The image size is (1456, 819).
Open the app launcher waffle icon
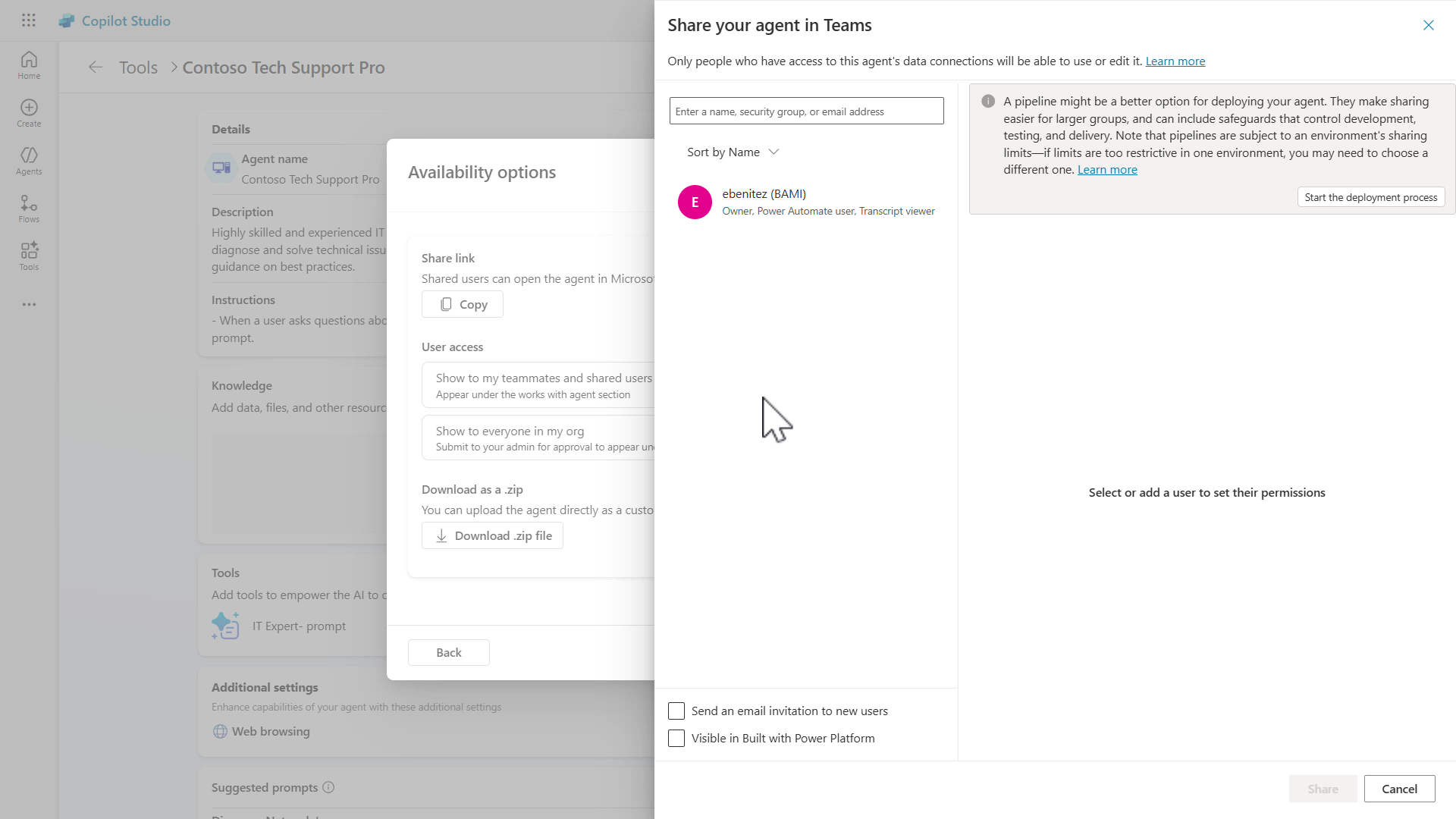click(29, 20)
